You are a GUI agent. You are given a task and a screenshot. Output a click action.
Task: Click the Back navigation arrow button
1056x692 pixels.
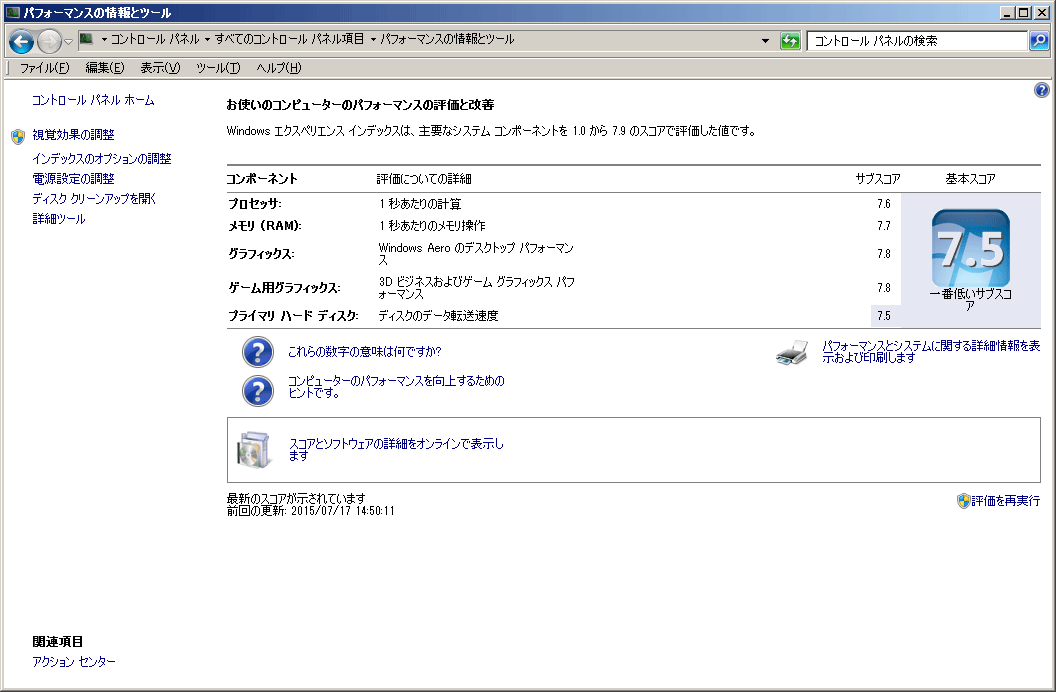(22, 41)
